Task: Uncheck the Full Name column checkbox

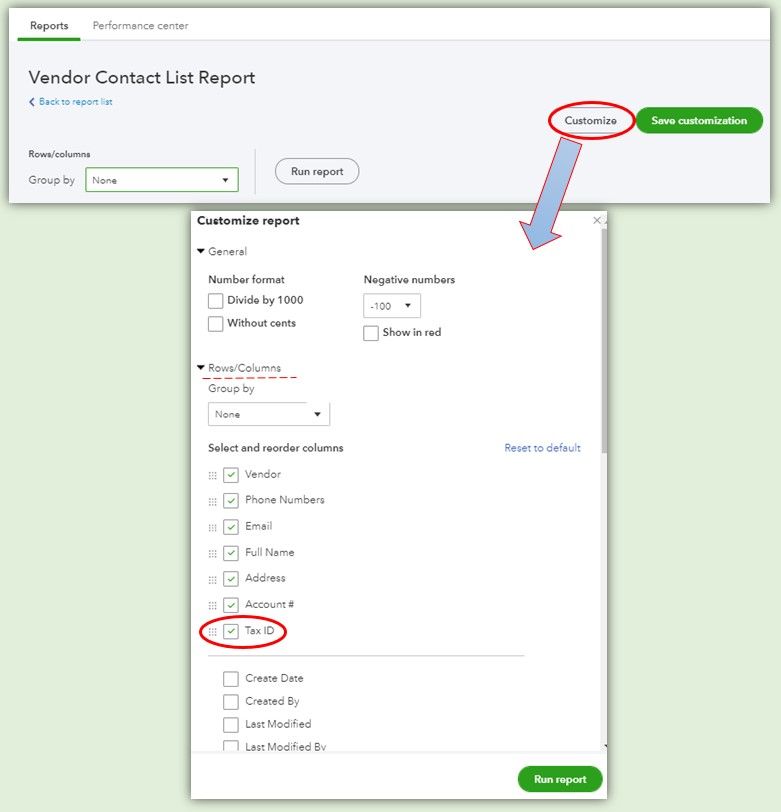Action: (x=231, y=553)
